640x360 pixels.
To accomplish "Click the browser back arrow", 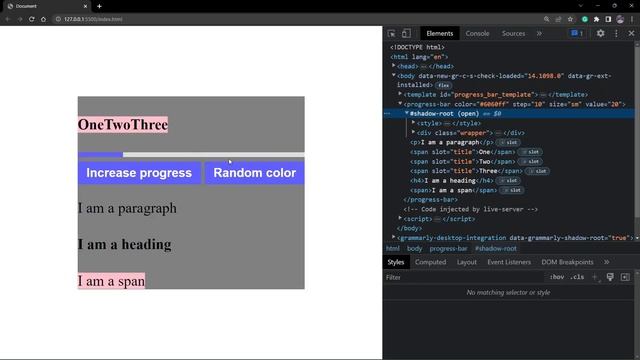I will [x=7, y=19].
